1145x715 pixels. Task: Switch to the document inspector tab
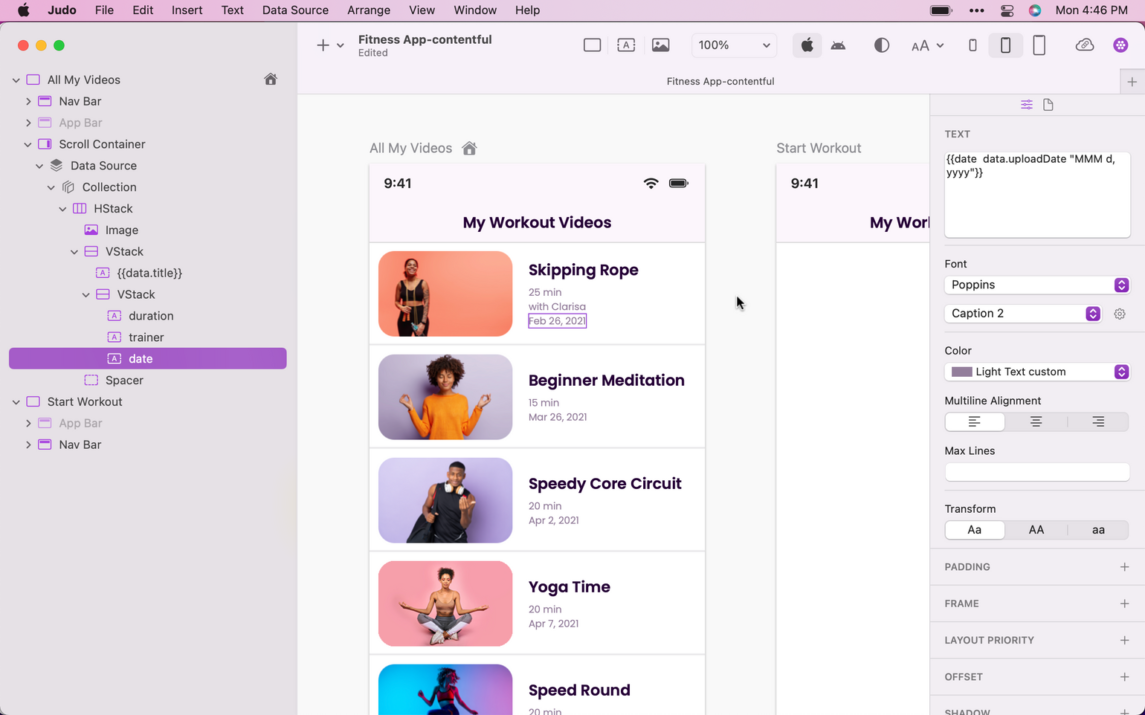1048,105
